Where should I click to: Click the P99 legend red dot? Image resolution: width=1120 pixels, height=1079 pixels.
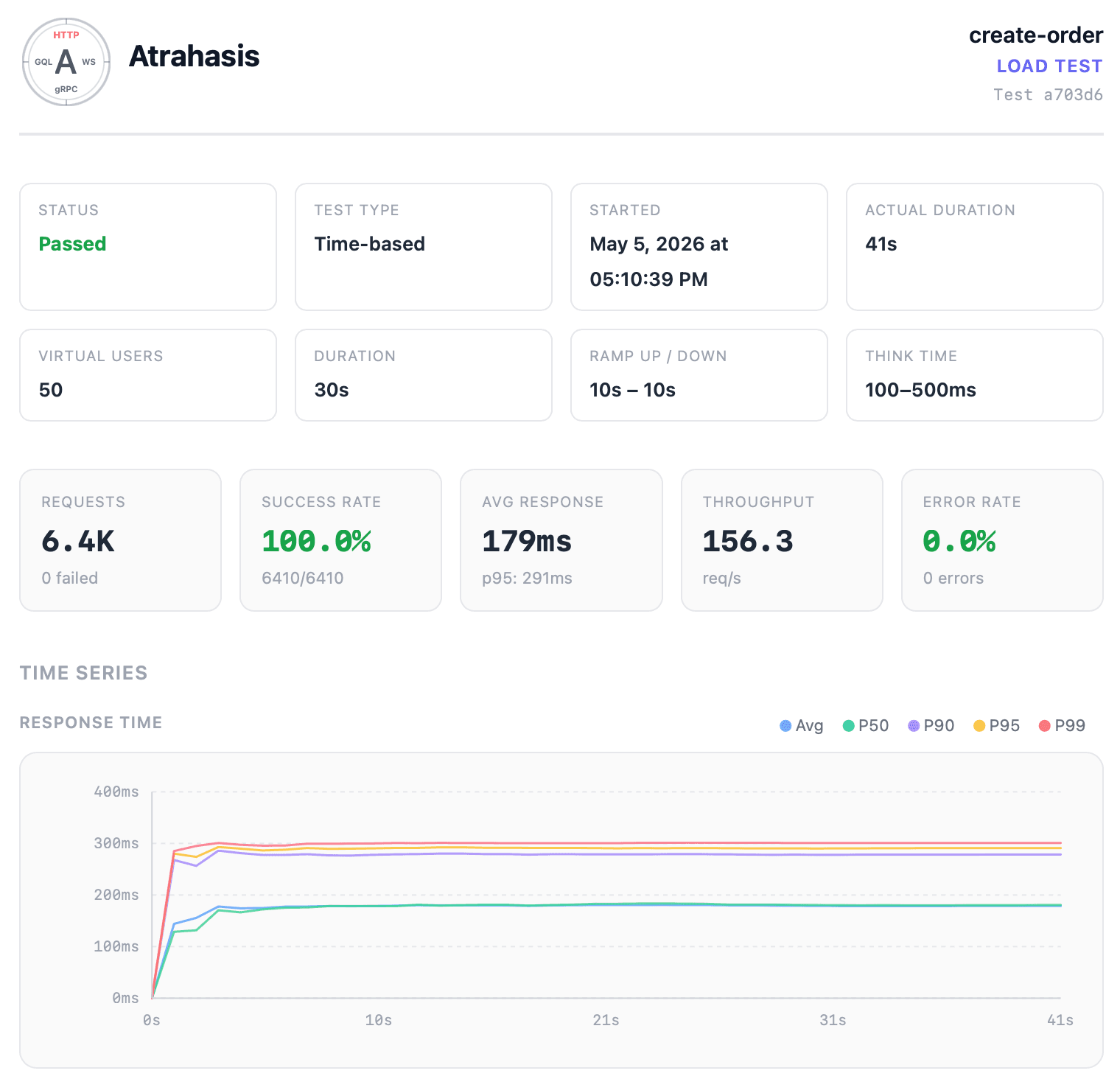coord(1044,726)
